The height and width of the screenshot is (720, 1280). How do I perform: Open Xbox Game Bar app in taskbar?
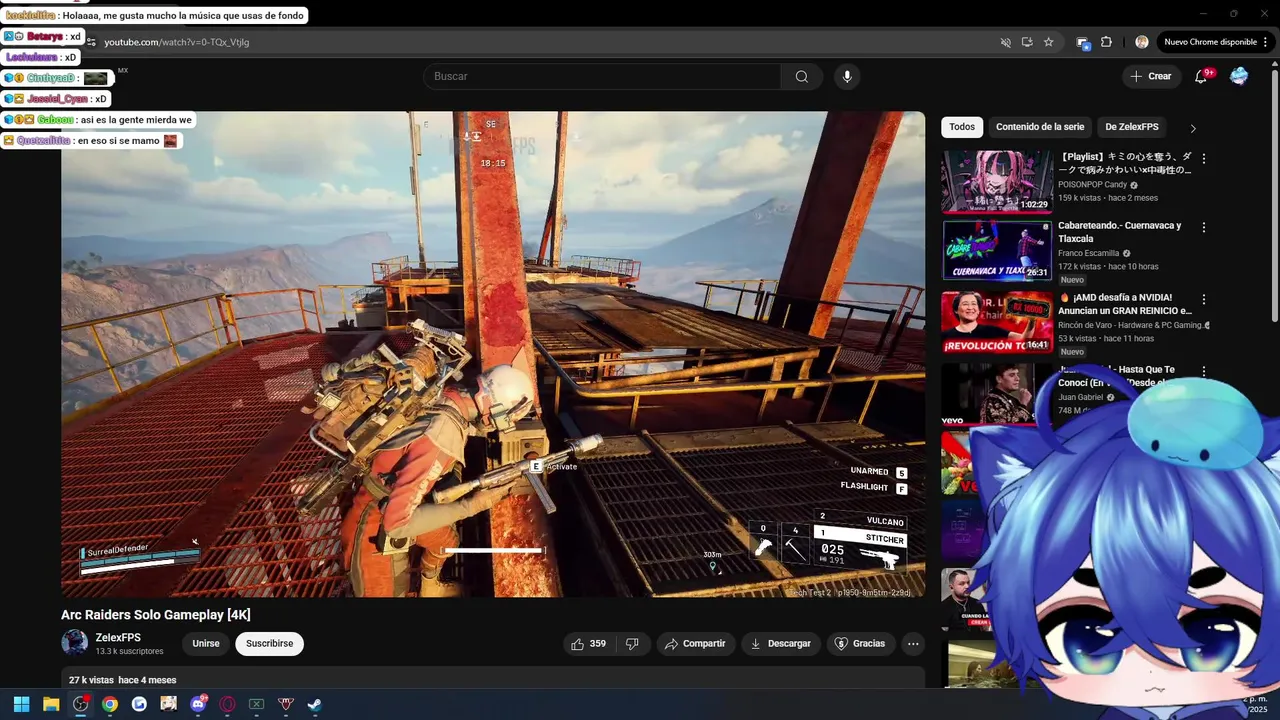click(x=256, y=704)
